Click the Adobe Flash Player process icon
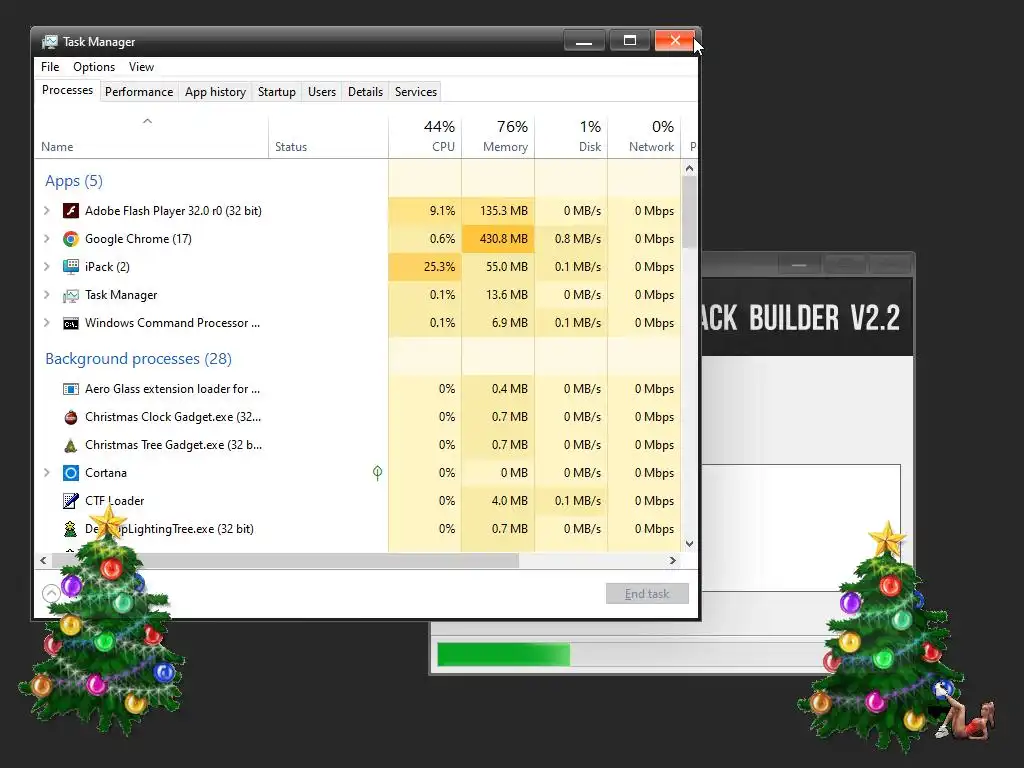Image resolution: width=1024 pixels, height=768 pixels. (x=71, y=211)
